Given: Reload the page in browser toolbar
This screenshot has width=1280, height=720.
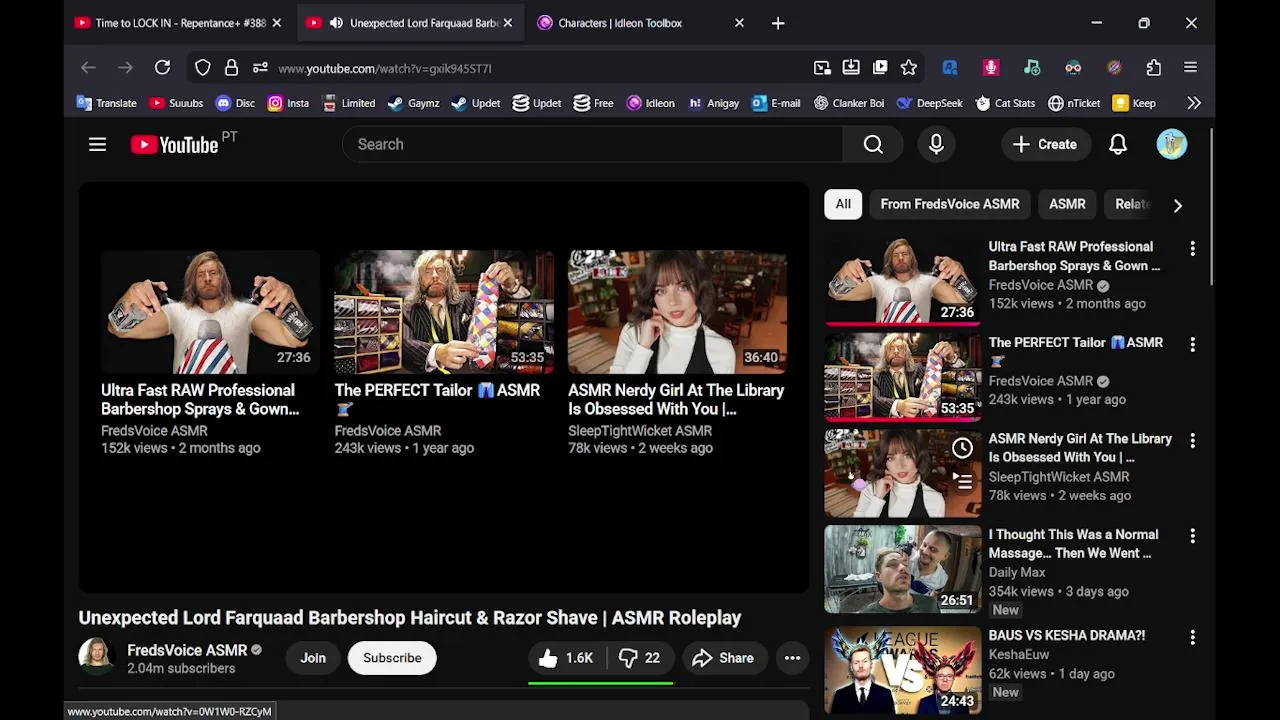Looking at the screenshot, I should 162,68.
